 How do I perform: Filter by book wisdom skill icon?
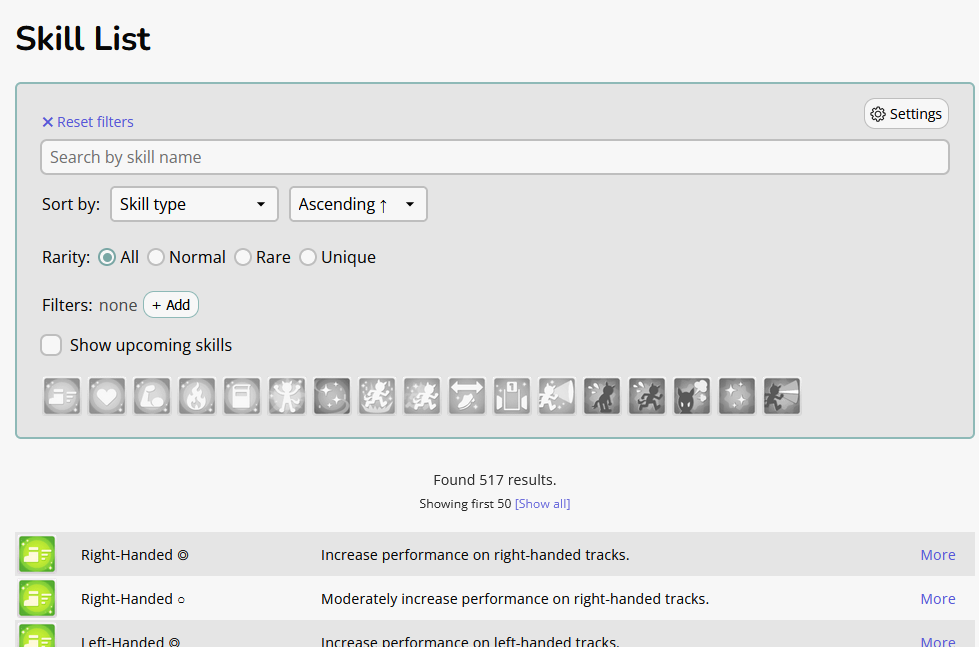click(242, 396)
